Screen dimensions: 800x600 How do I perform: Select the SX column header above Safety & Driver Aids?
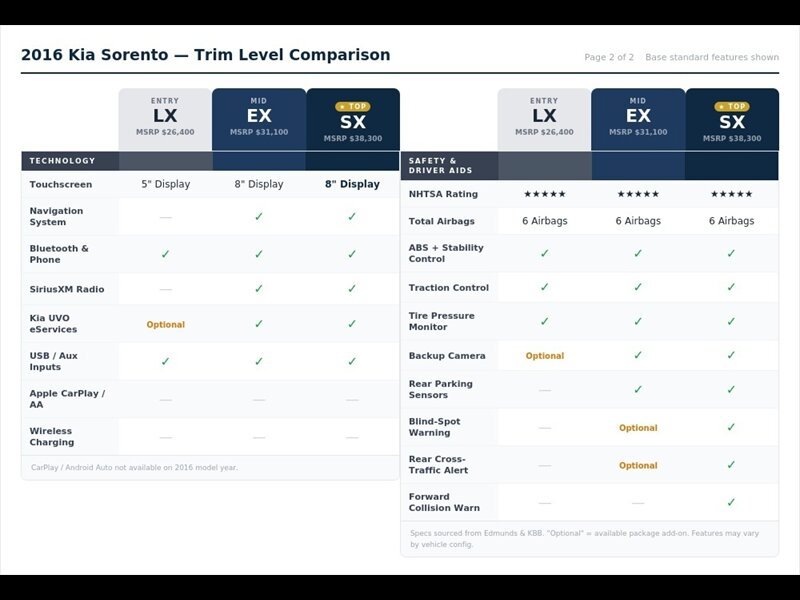[732, 119]
